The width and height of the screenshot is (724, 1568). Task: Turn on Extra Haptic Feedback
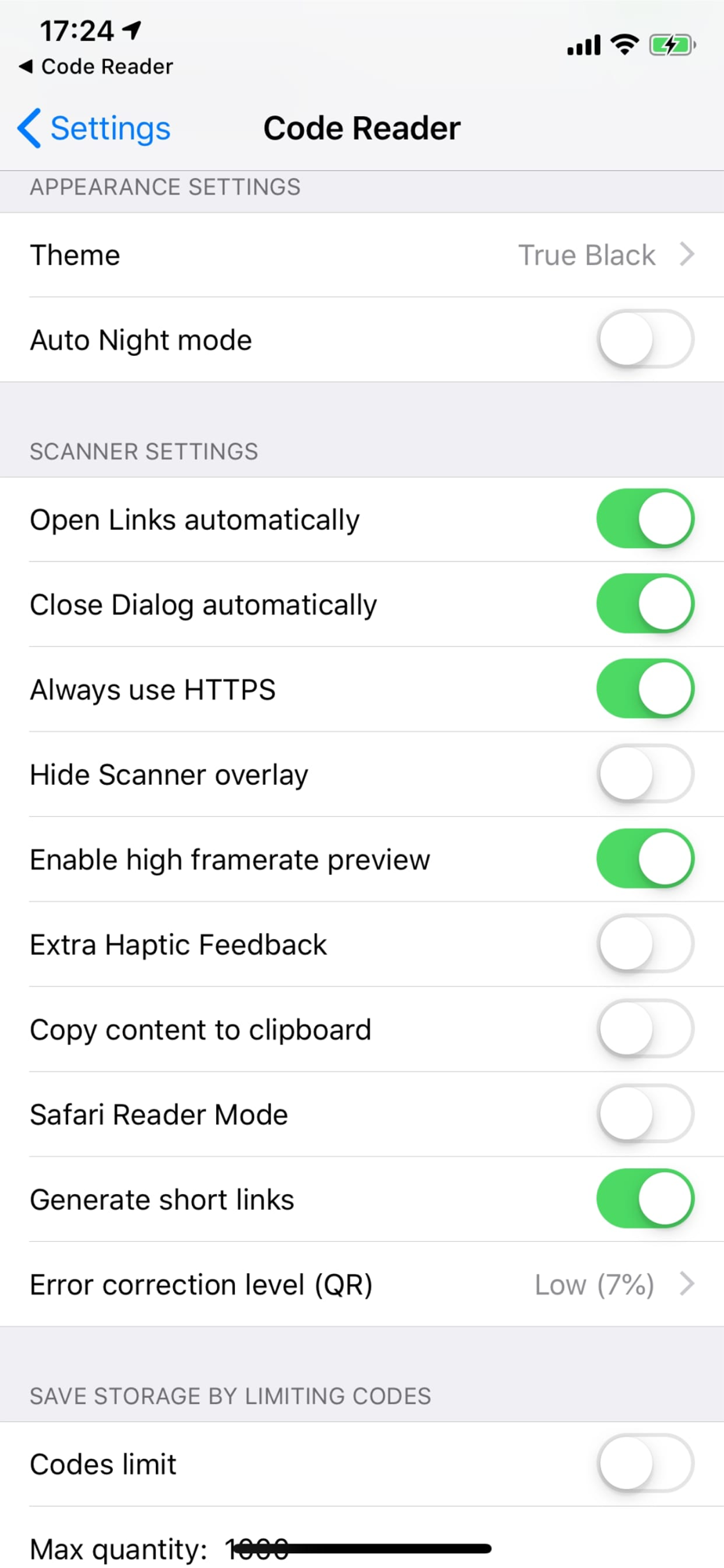coord(645,944)
